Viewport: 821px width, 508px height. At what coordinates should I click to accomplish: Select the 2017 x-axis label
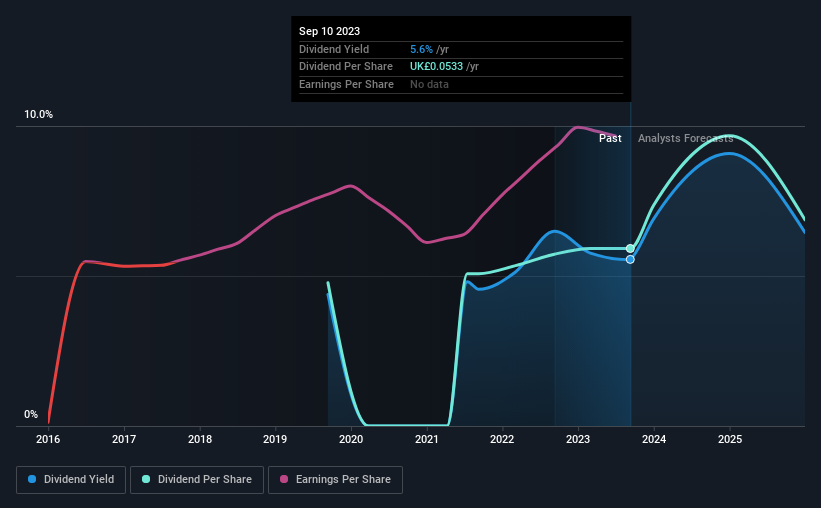pos(124,439)
